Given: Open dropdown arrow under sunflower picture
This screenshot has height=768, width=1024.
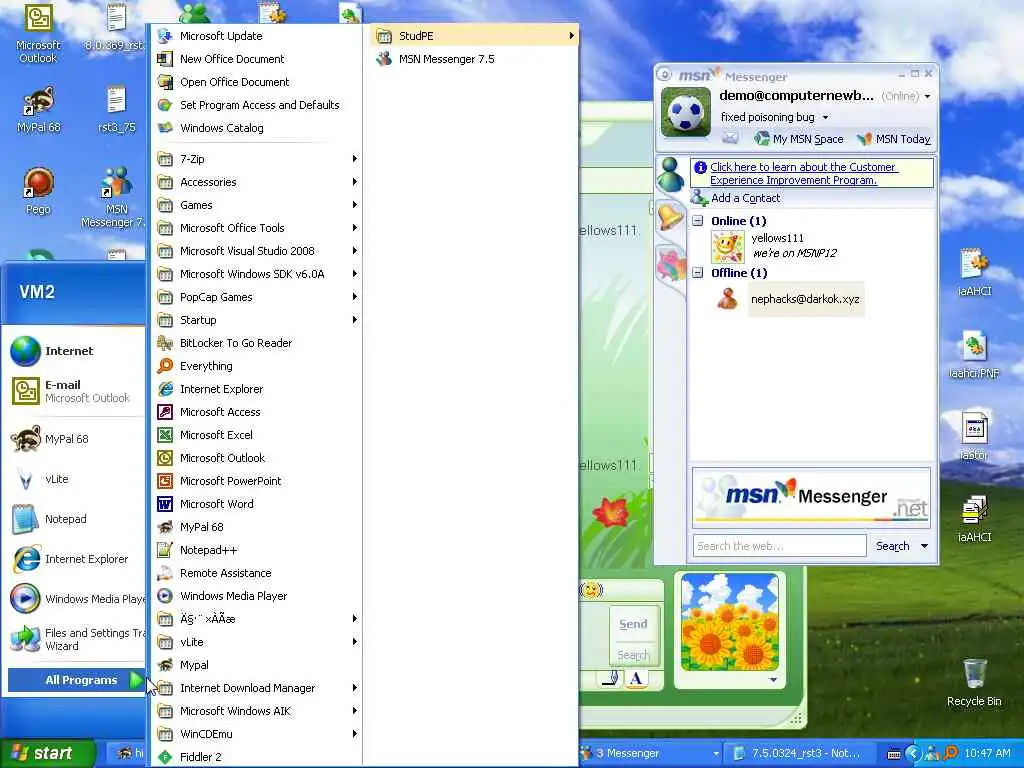Looking at the screenshot, I should 773,680.
